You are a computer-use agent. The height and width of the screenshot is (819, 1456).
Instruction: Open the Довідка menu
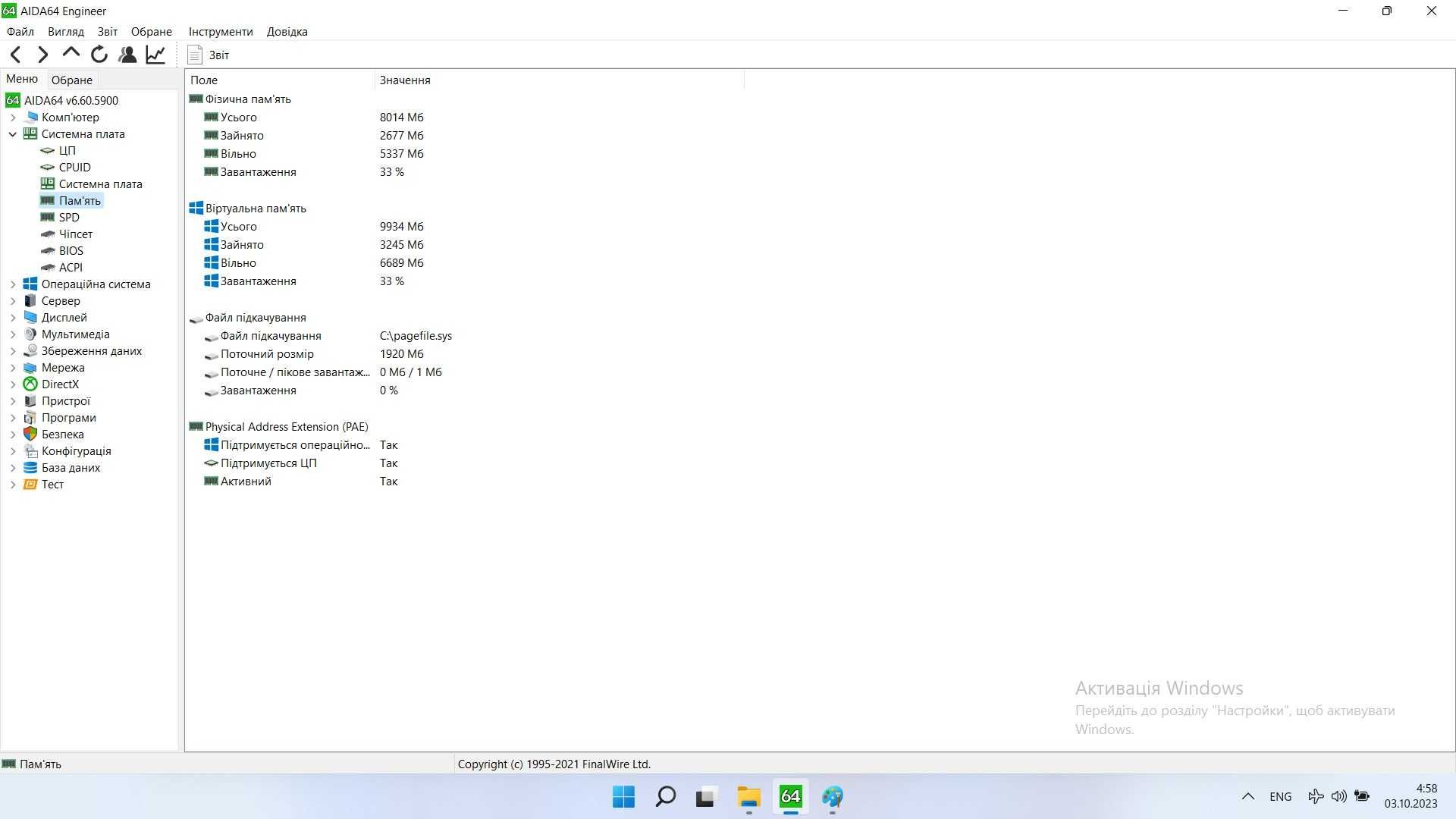287,32
